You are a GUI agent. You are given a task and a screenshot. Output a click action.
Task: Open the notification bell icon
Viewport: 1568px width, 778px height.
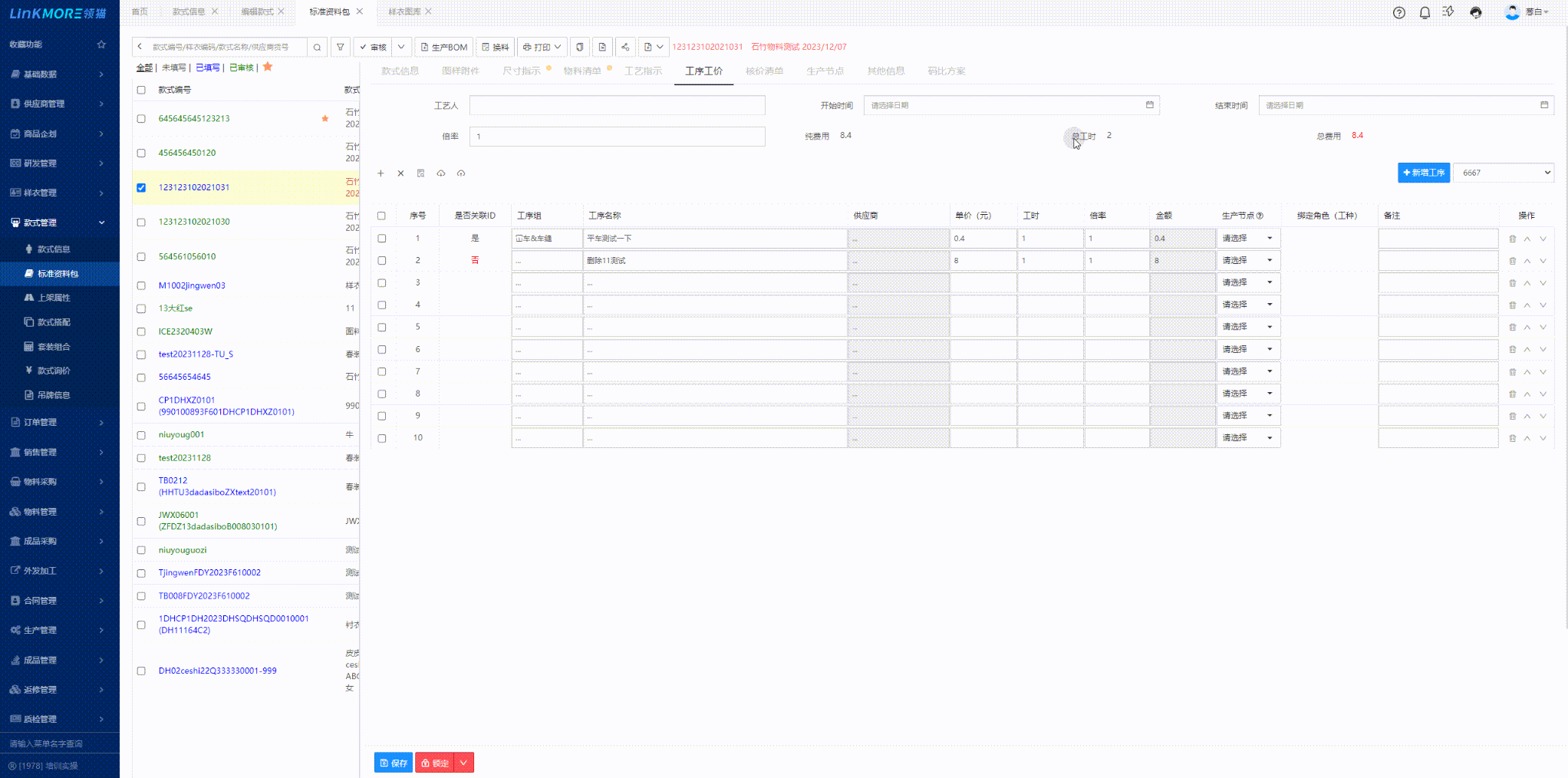coord(1425,12)
